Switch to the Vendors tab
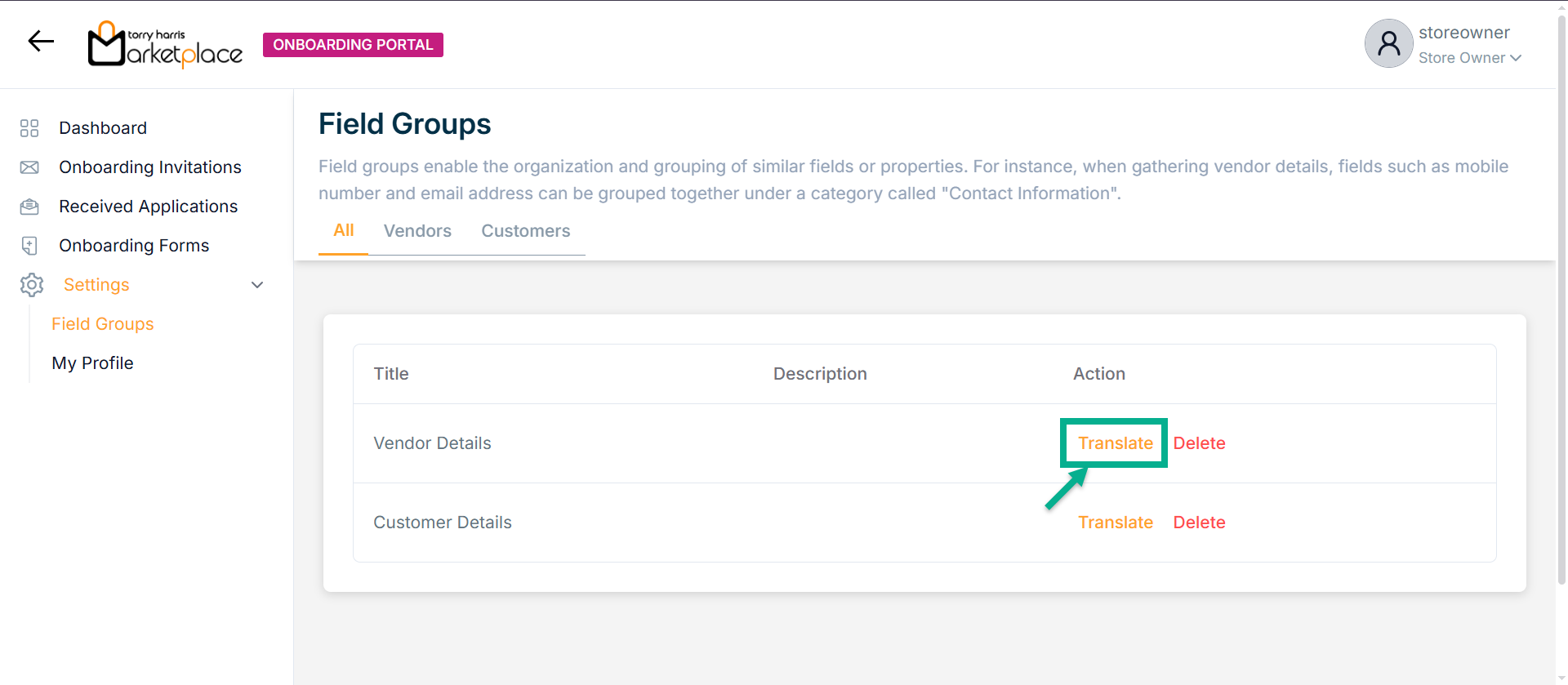Image resolution: width=1568 pixels, height=685 pixels. tap(417, 231)
